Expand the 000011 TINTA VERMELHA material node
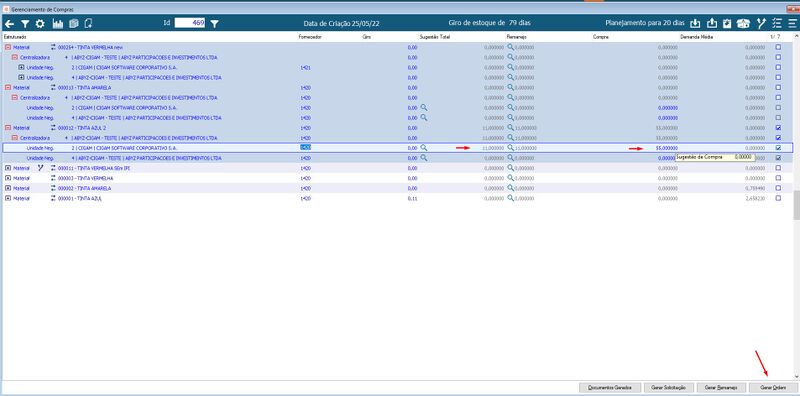This screenshot has height=396, width=800. [x=8, y=168]
